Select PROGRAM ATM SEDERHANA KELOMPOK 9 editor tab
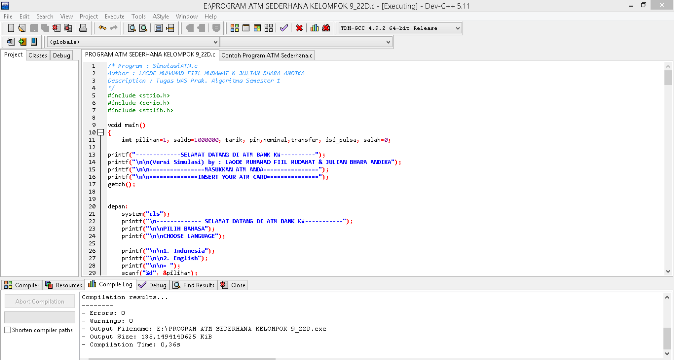This screenshot has width=674, height=360. pyautogui.click(x=150, y=55)
